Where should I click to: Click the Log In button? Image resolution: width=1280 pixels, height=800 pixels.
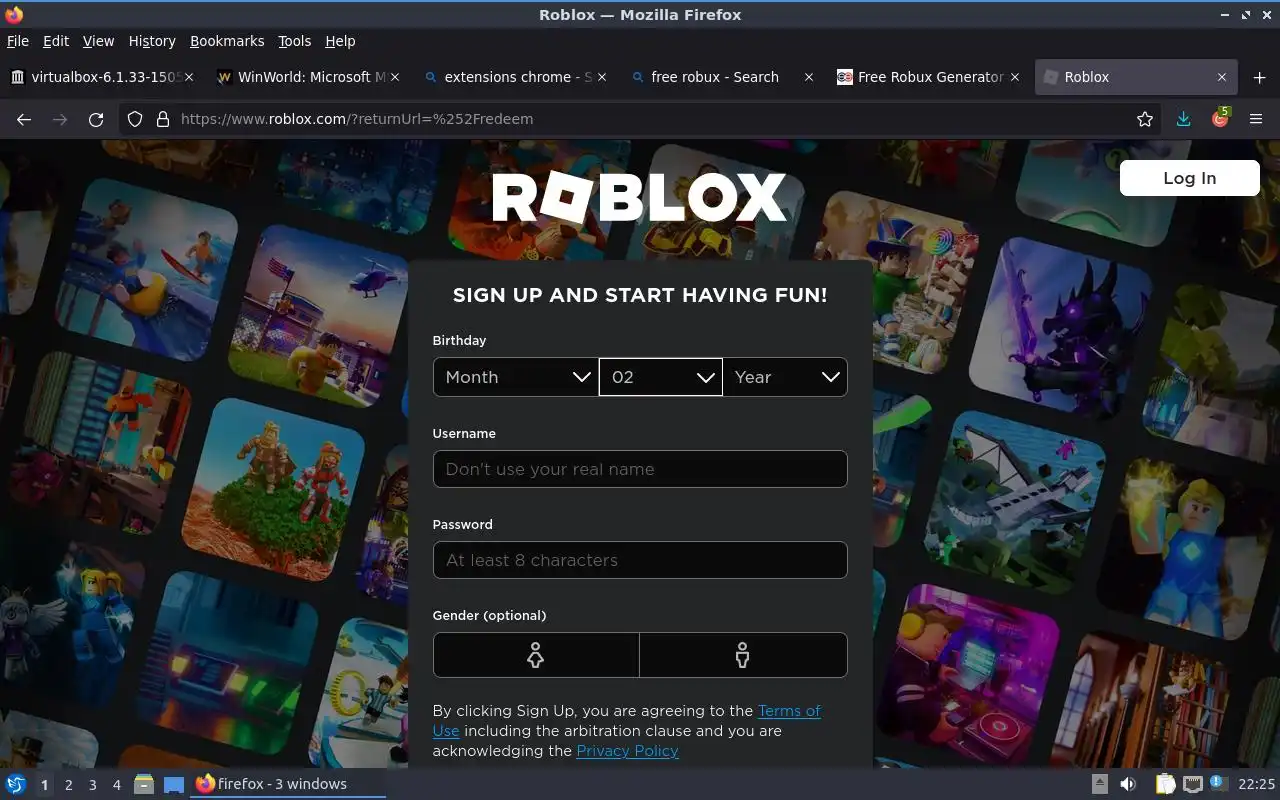[1189, 178]
